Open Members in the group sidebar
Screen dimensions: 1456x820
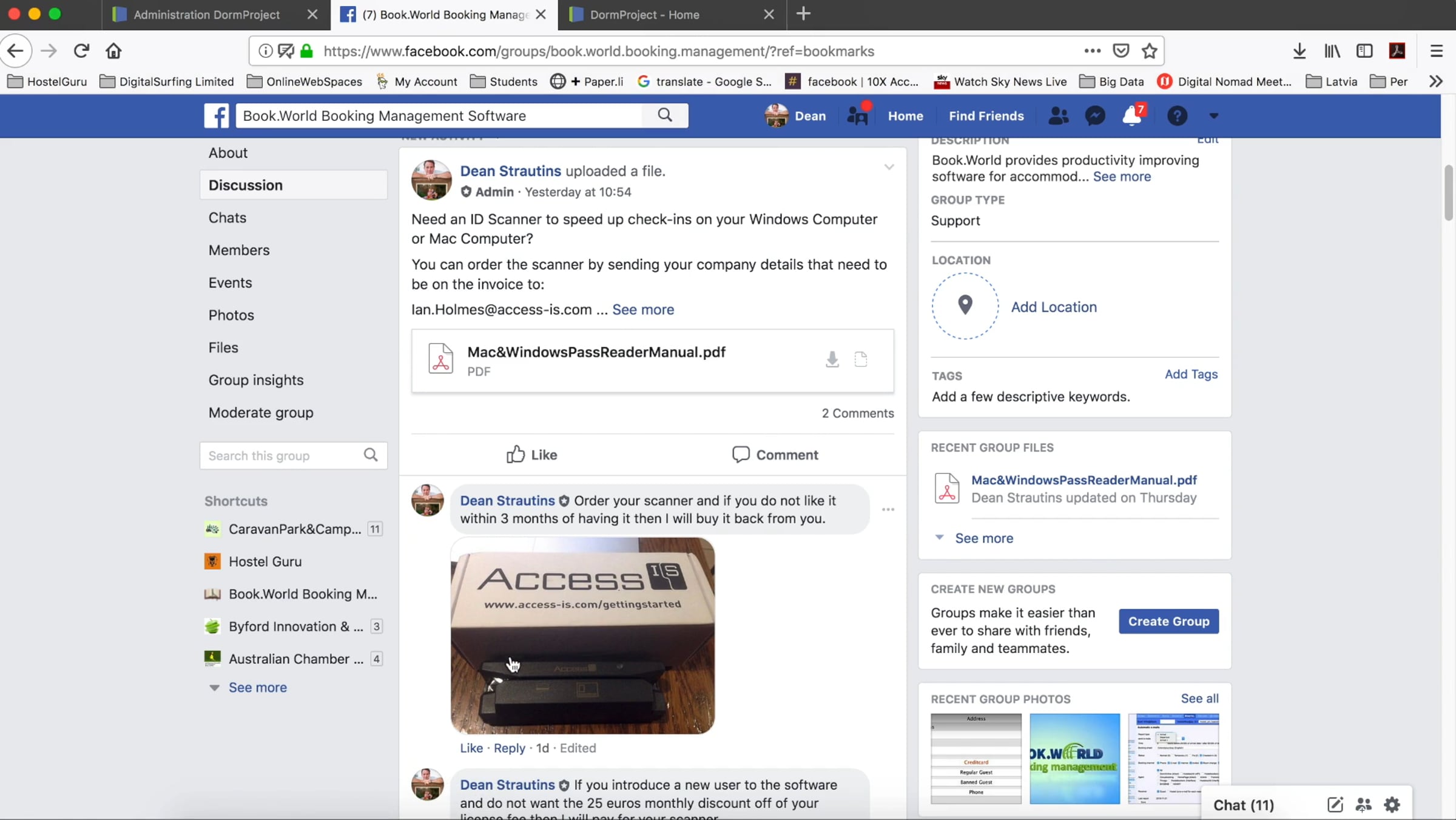[239, 250]
